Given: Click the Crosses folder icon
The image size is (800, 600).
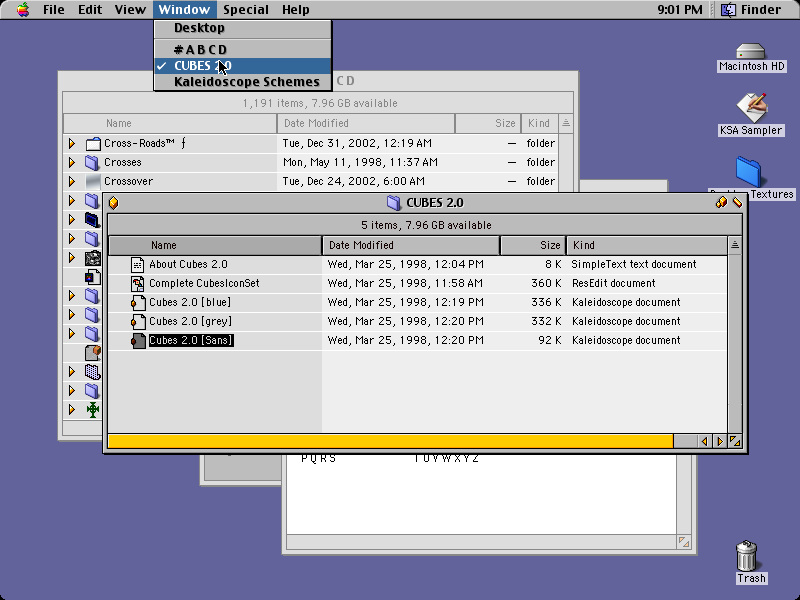Looking at the screenshot, I should pos(92,162).
